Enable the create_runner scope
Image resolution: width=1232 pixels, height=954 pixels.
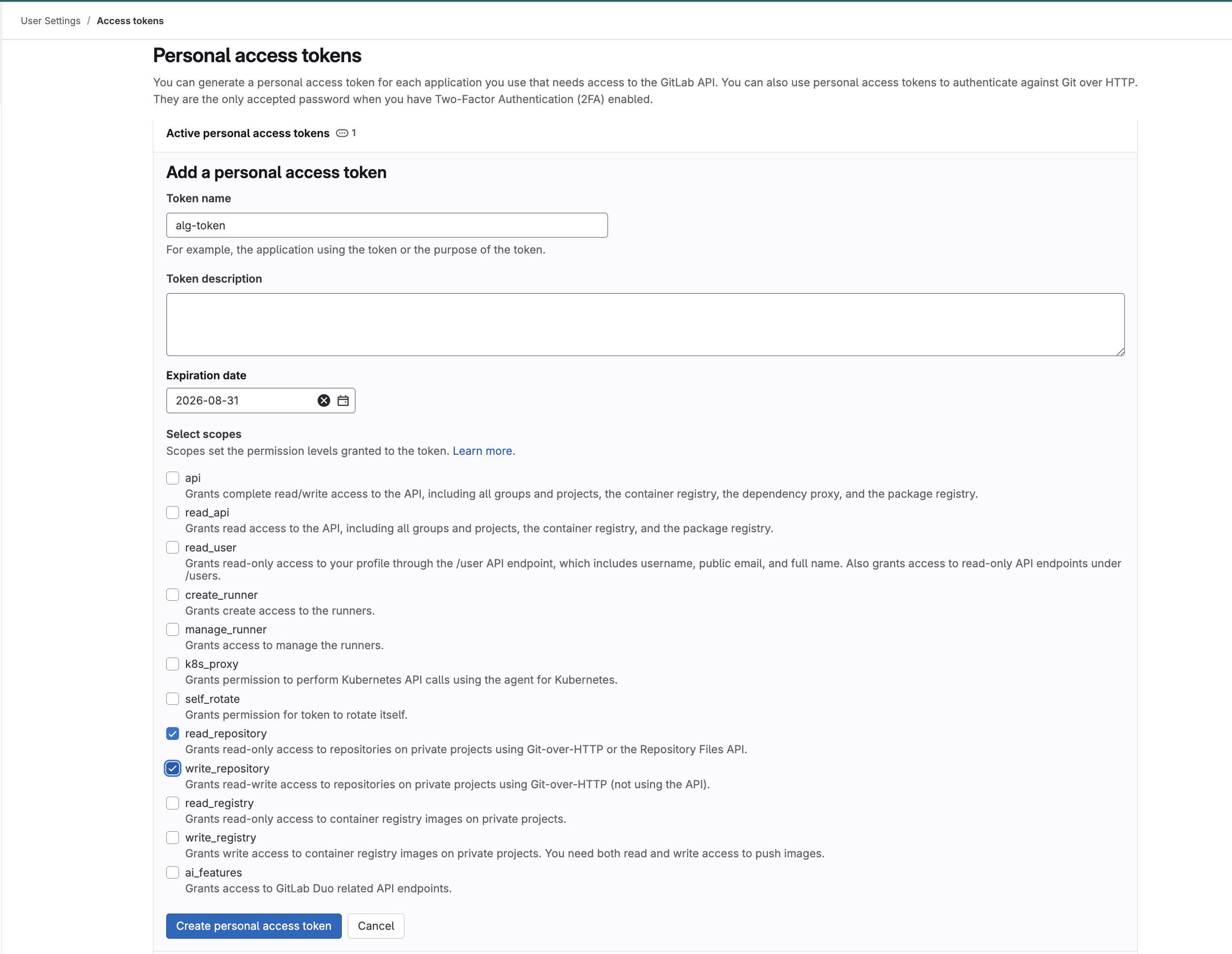(x=173, y=594)
